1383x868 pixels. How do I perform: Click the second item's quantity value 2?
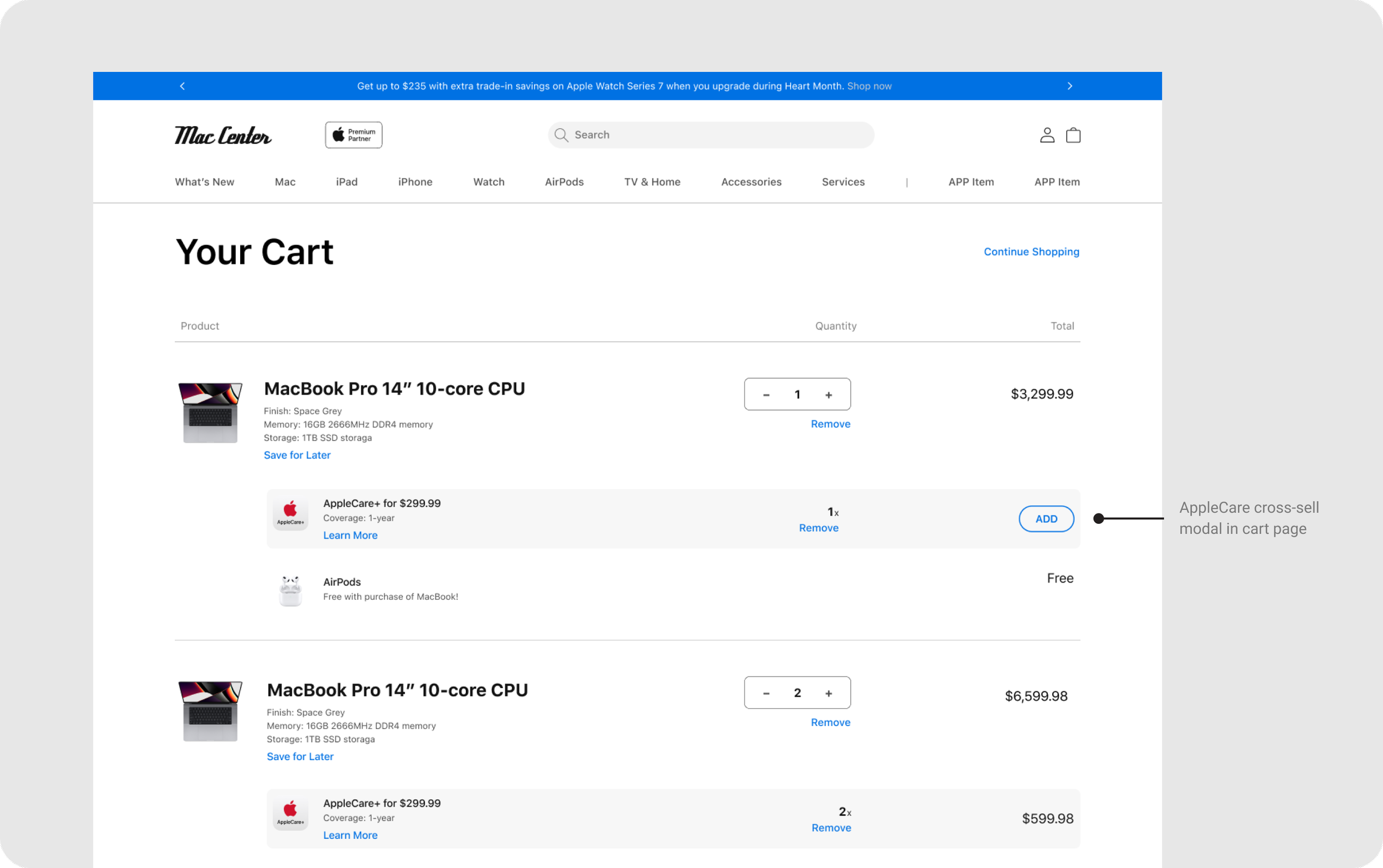[x=797, y=694]
